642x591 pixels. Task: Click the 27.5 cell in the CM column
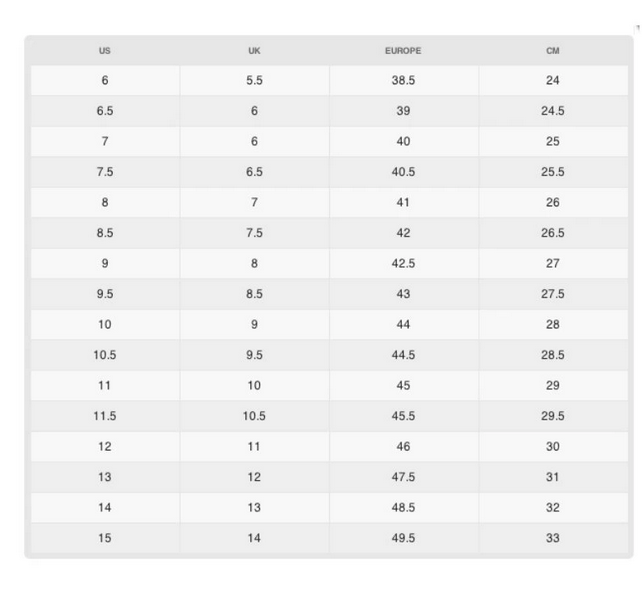click(x=553, y=294)
